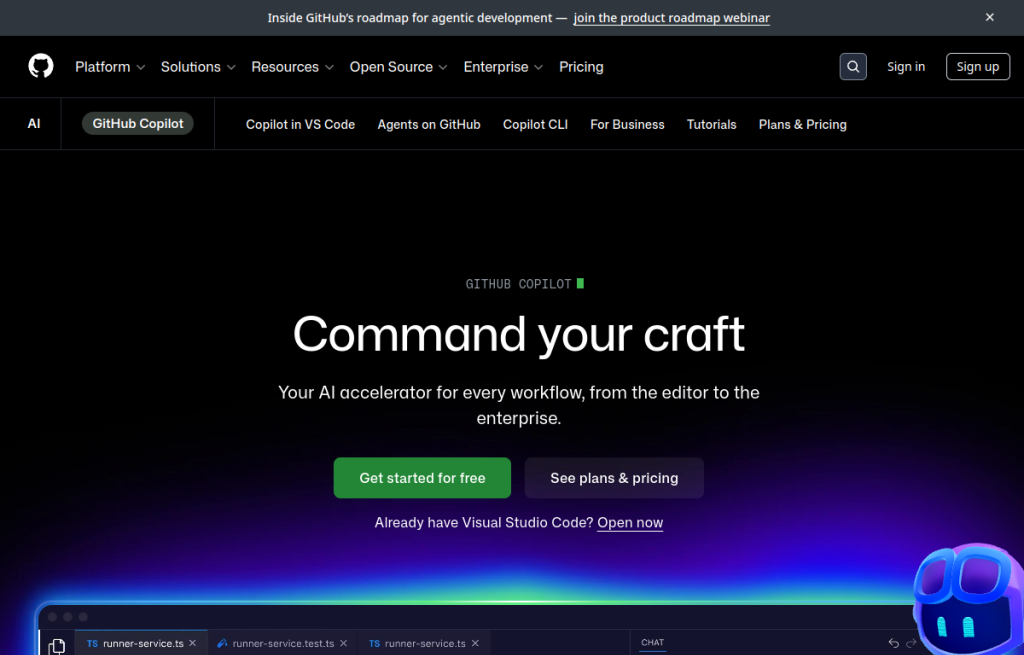1024x655 pixels.
Task: Click the redo arrow in the chat panel
Action: (x=909, y=643)
